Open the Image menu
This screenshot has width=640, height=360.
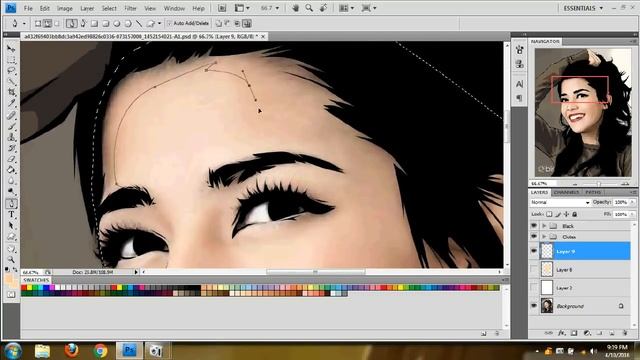pos(64,8)
